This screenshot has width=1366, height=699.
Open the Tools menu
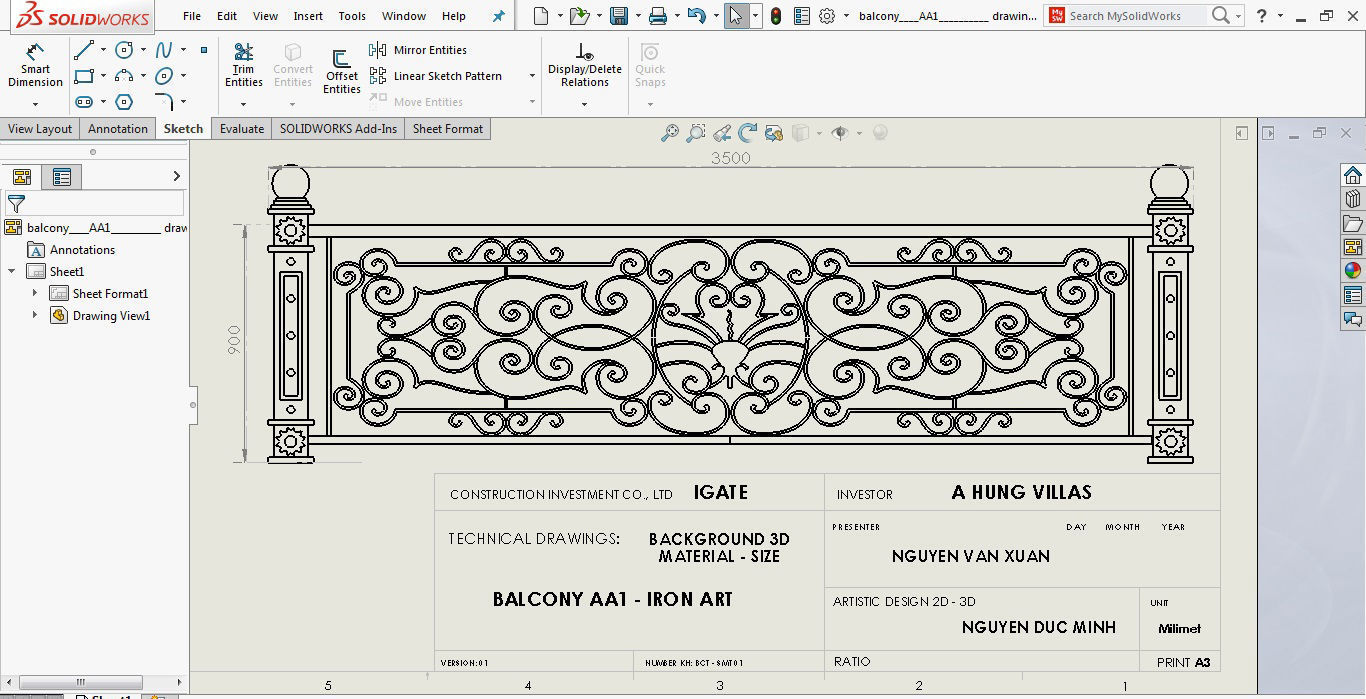pyautogui.click(x=352, y=16)
